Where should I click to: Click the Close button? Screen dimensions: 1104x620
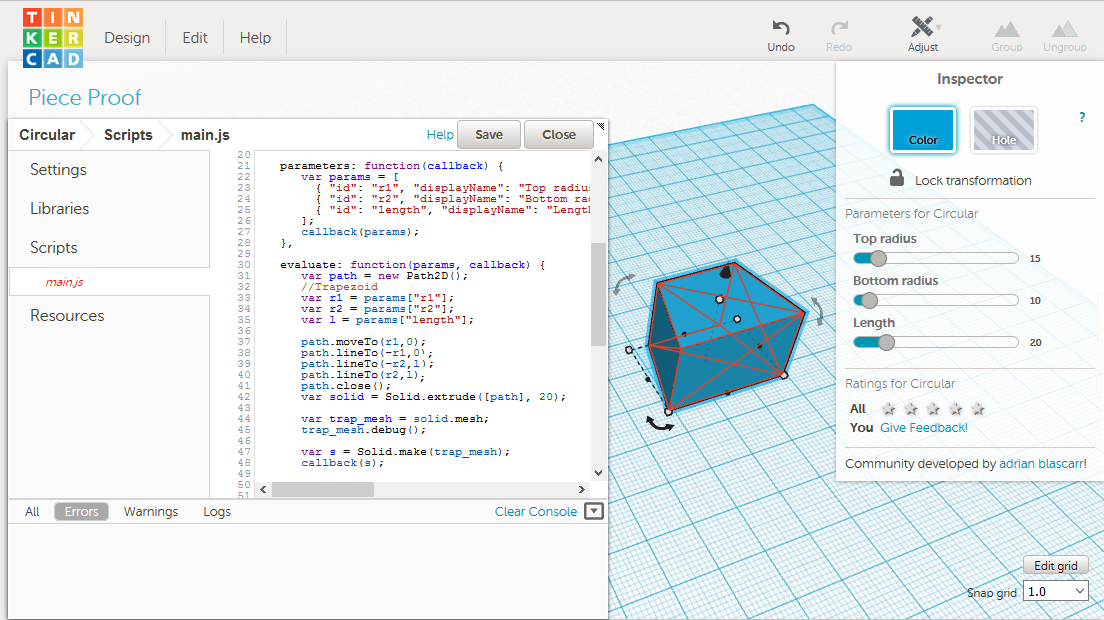[x=559, y=134]
